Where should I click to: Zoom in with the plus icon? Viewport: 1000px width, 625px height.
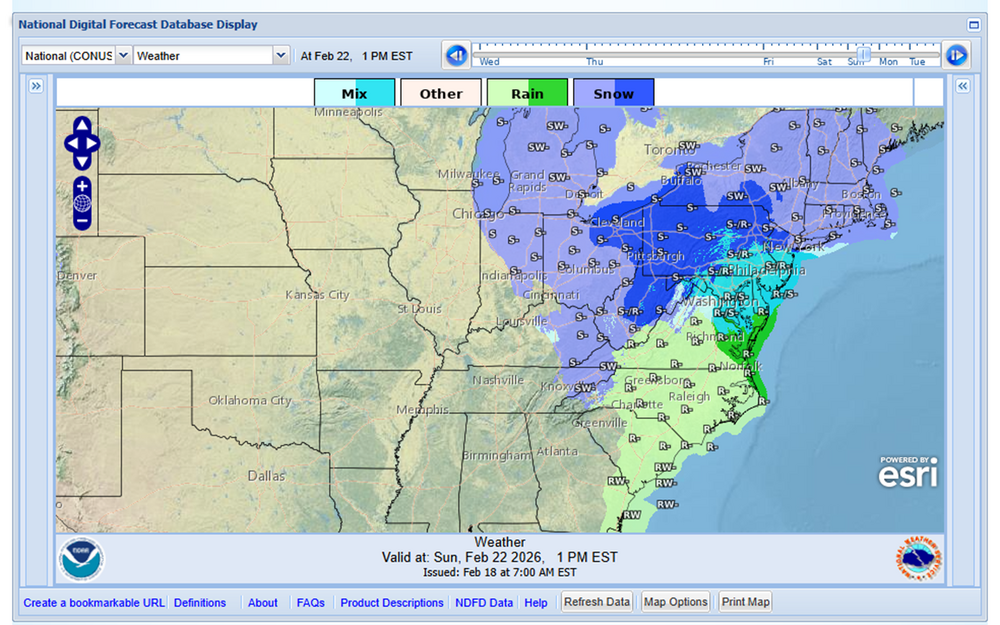pos(82,186)
